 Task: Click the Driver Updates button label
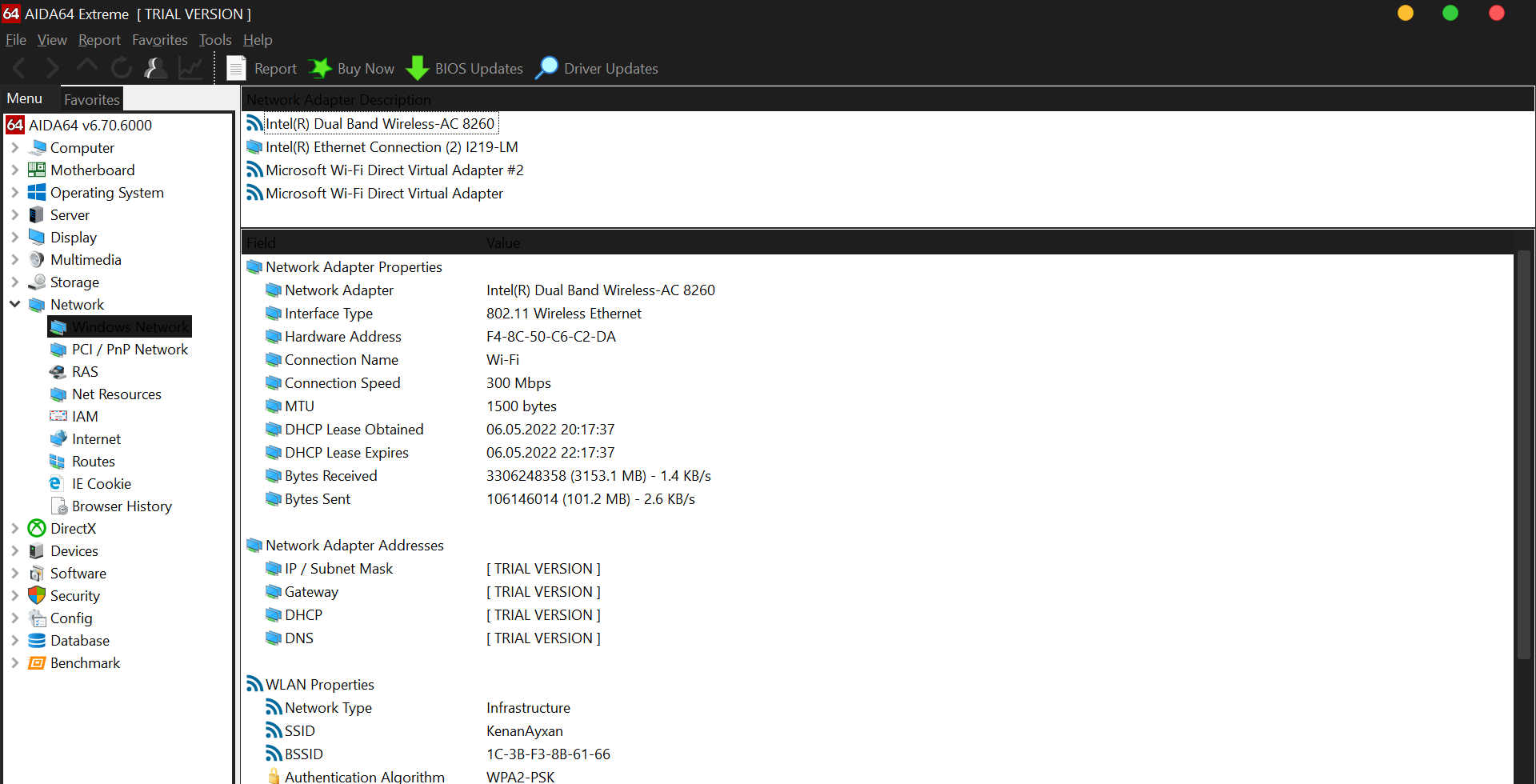point(611,69)
